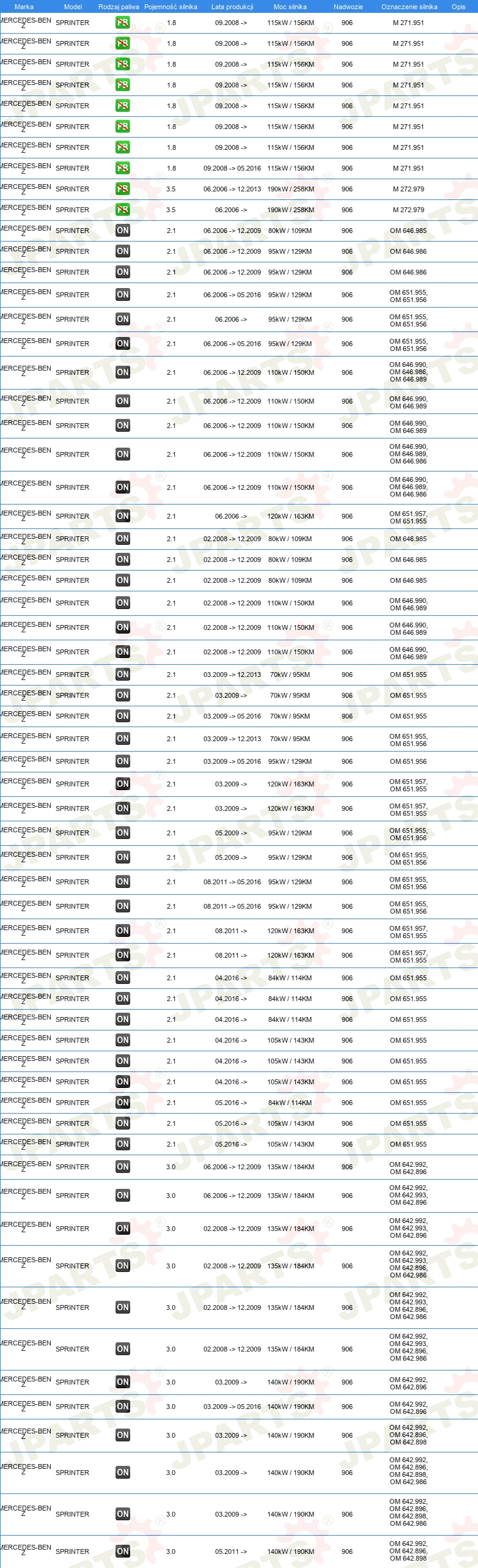Click Moc silnika column header
The width and height of the screenshot is (478, 1568).
click(x=290, y=7)
